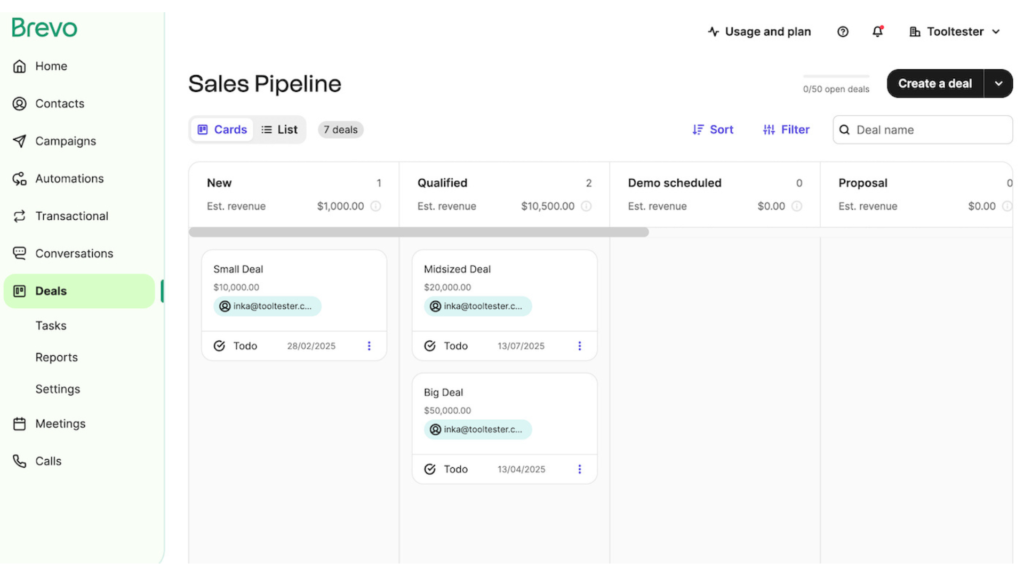The image size is (1024, 576).
Task: Open the Reports menu item
Action: [x=56, y=357]
